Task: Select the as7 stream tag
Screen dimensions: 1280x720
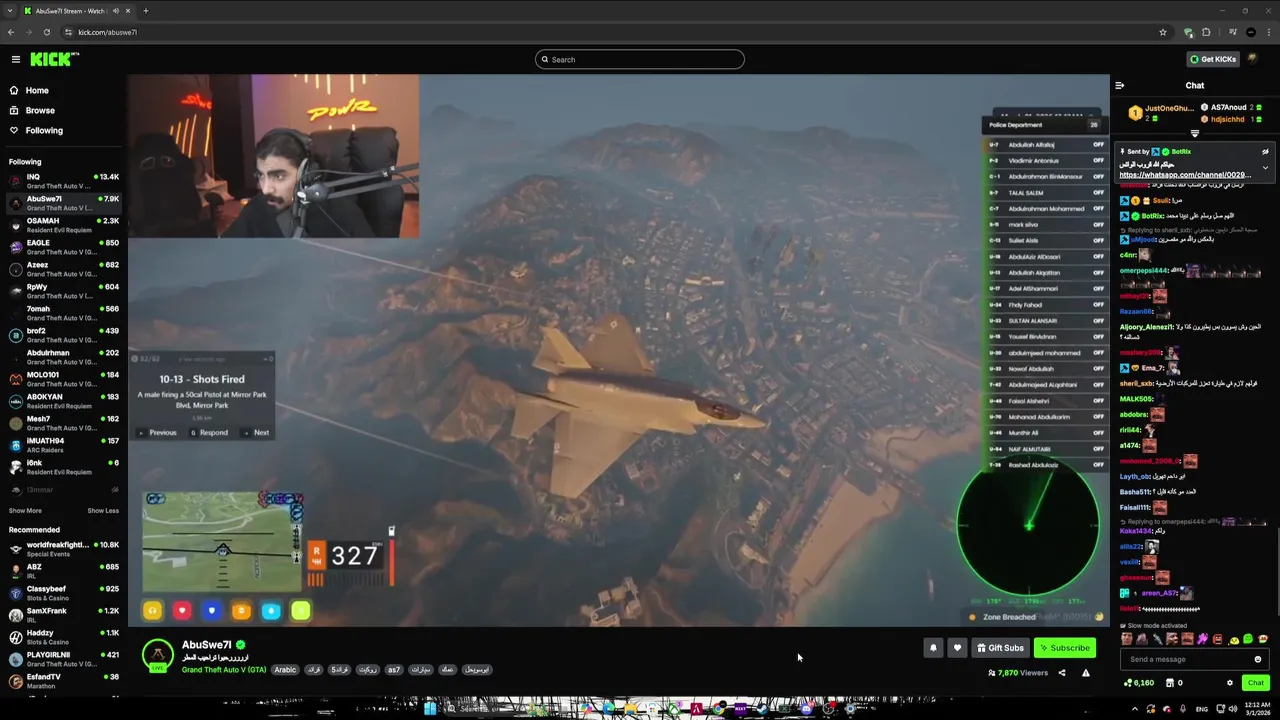Action: tap(394, 670)
